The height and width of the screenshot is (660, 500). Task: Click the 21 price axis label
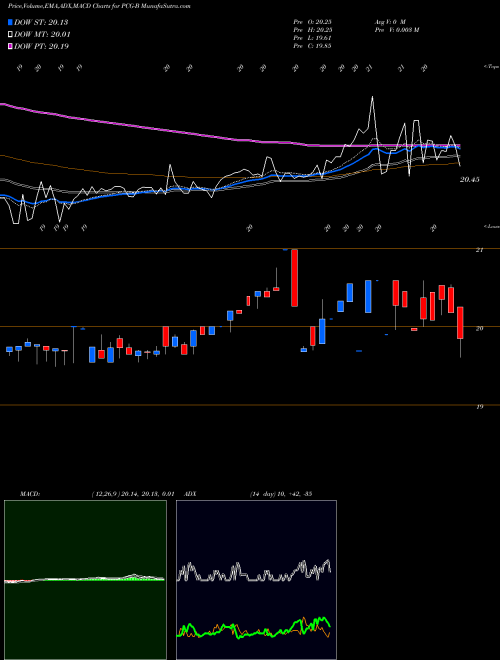pyautogui.click(x=479, y=250)
